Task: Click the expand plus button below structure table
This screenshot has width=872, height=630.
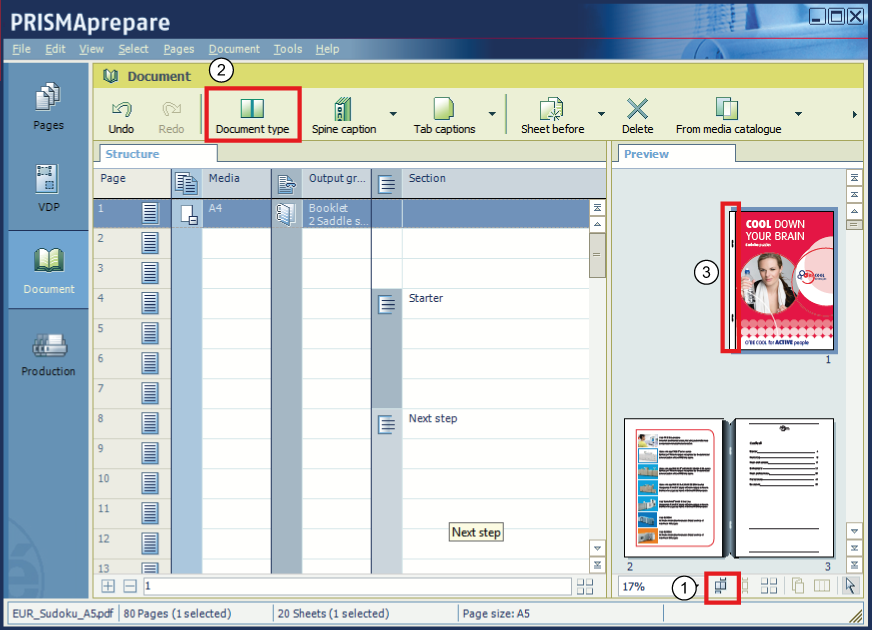Action: pos(108,587)
